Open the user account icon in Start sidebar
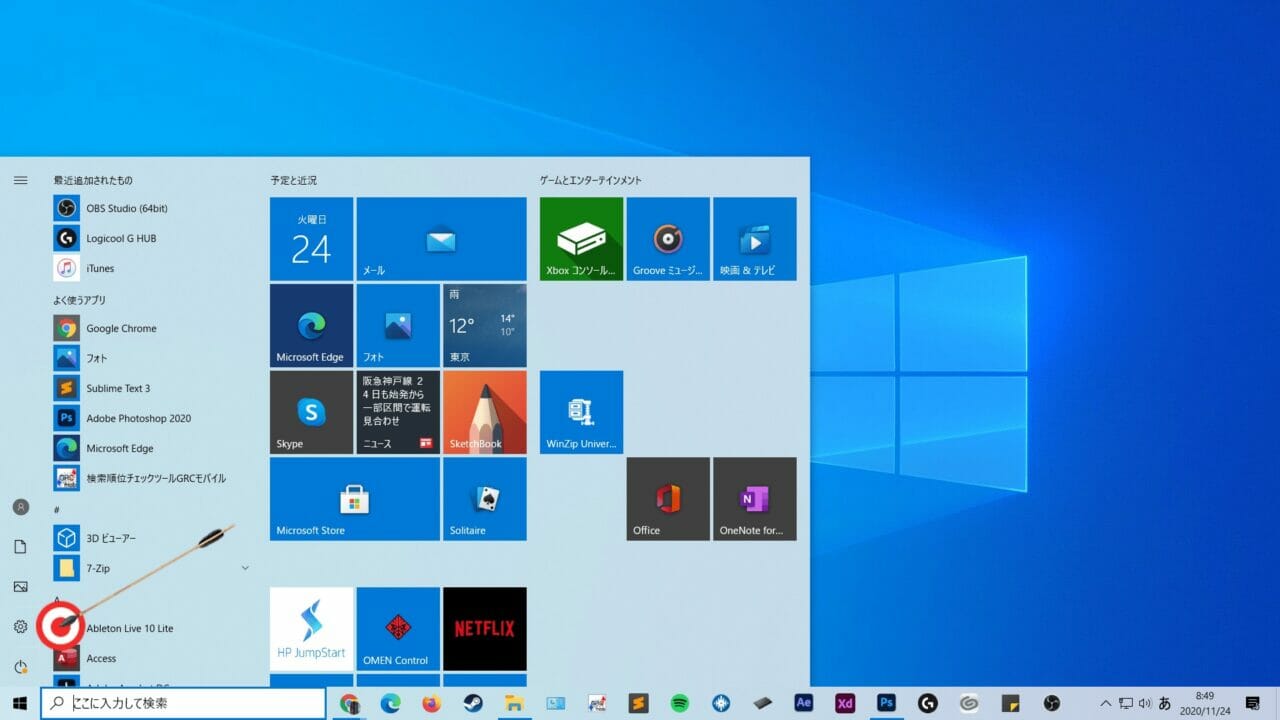The height and width of the screenshot is (720, 1280). coord(20,507)
